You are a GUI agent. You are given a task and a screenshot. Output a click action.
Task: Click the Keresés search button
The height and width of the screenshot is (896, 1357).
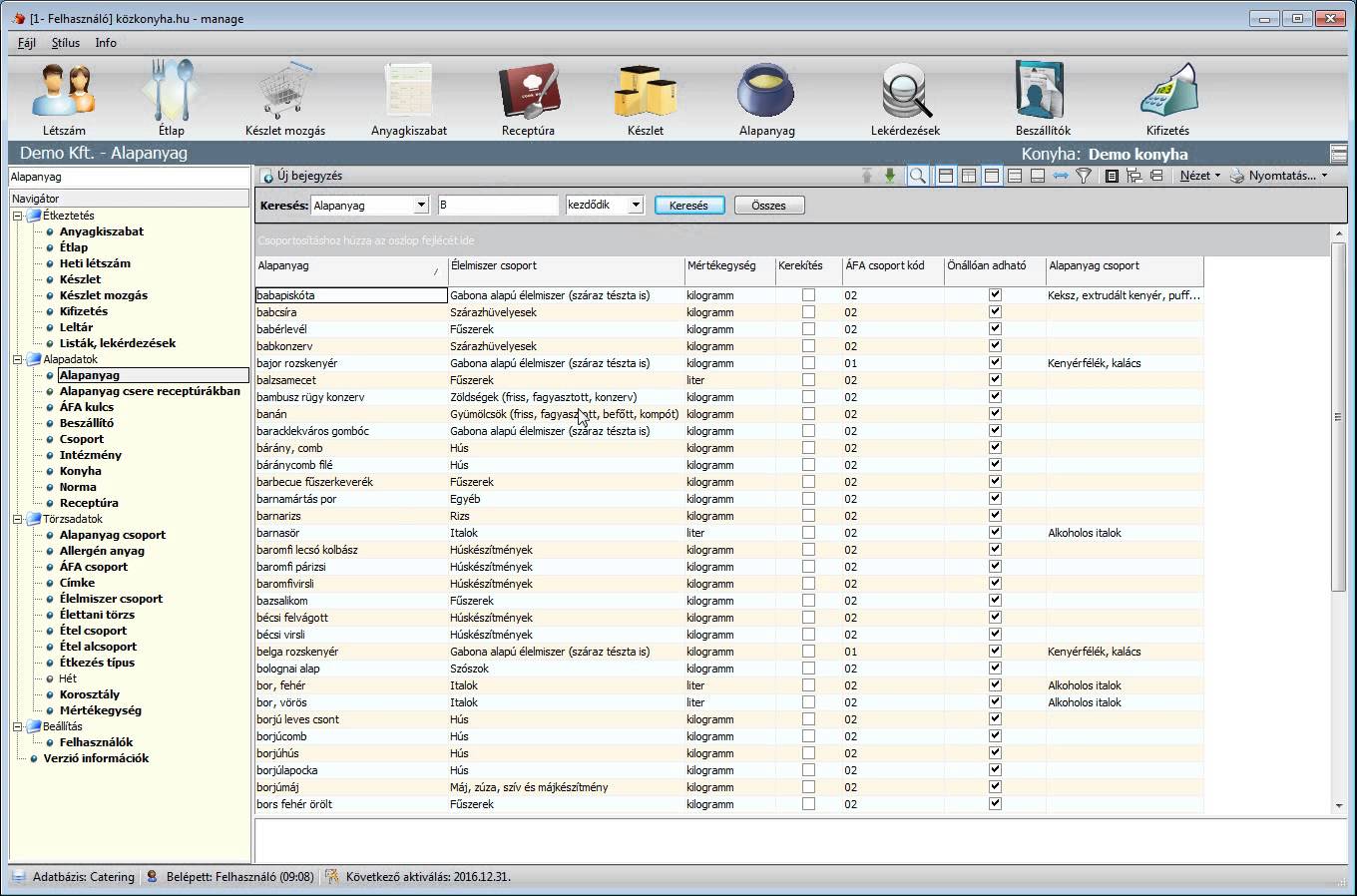click(688, 206)
